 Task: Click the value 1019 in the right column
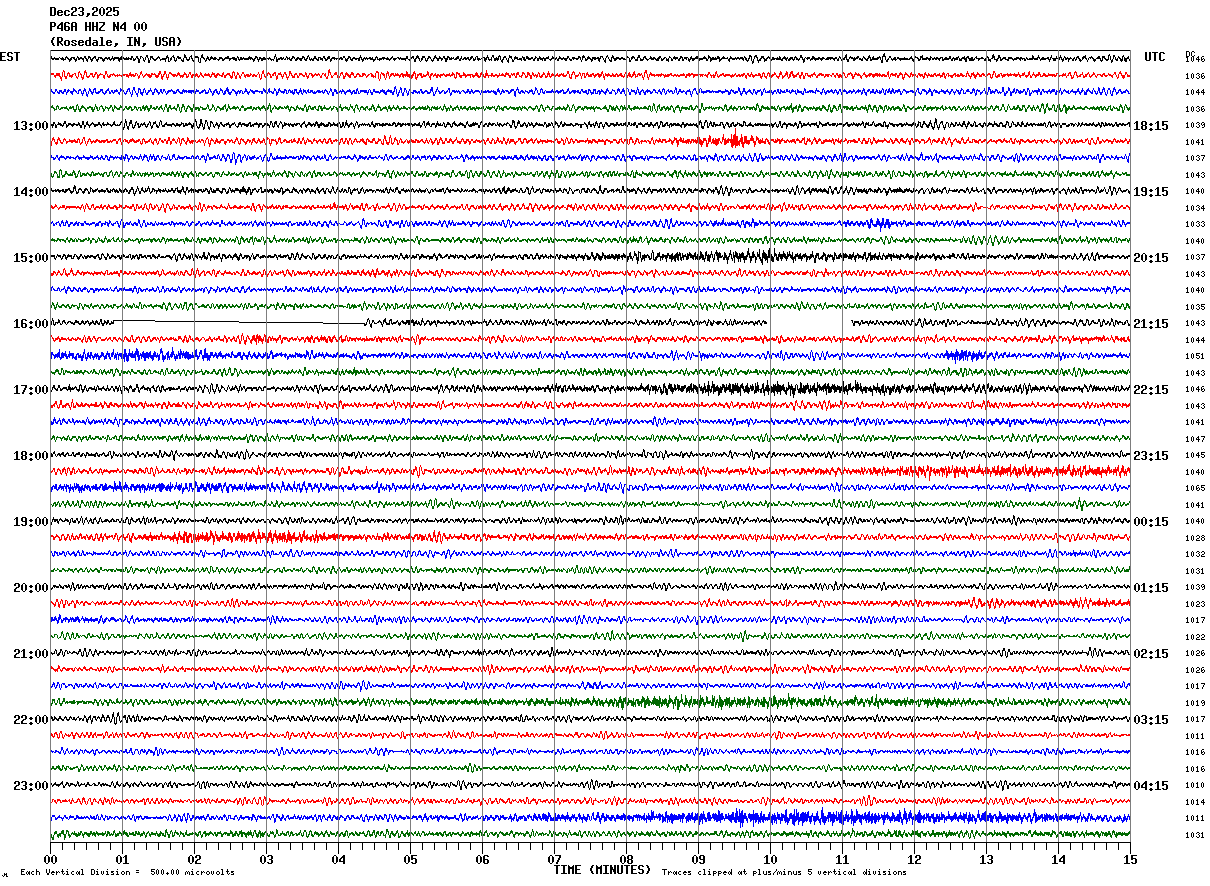tap(1195, 703)
